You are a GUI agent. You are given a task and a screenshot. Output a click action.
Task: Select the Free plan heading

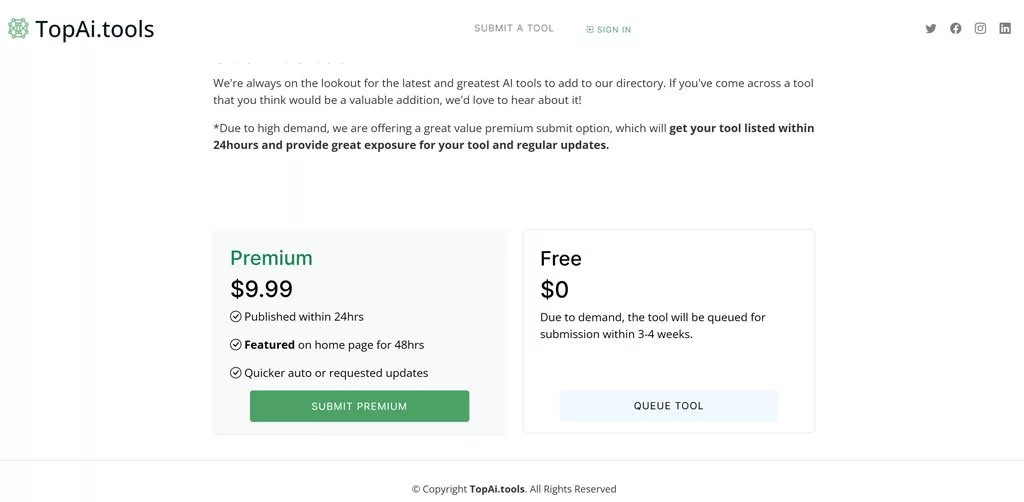coord(560,259)
